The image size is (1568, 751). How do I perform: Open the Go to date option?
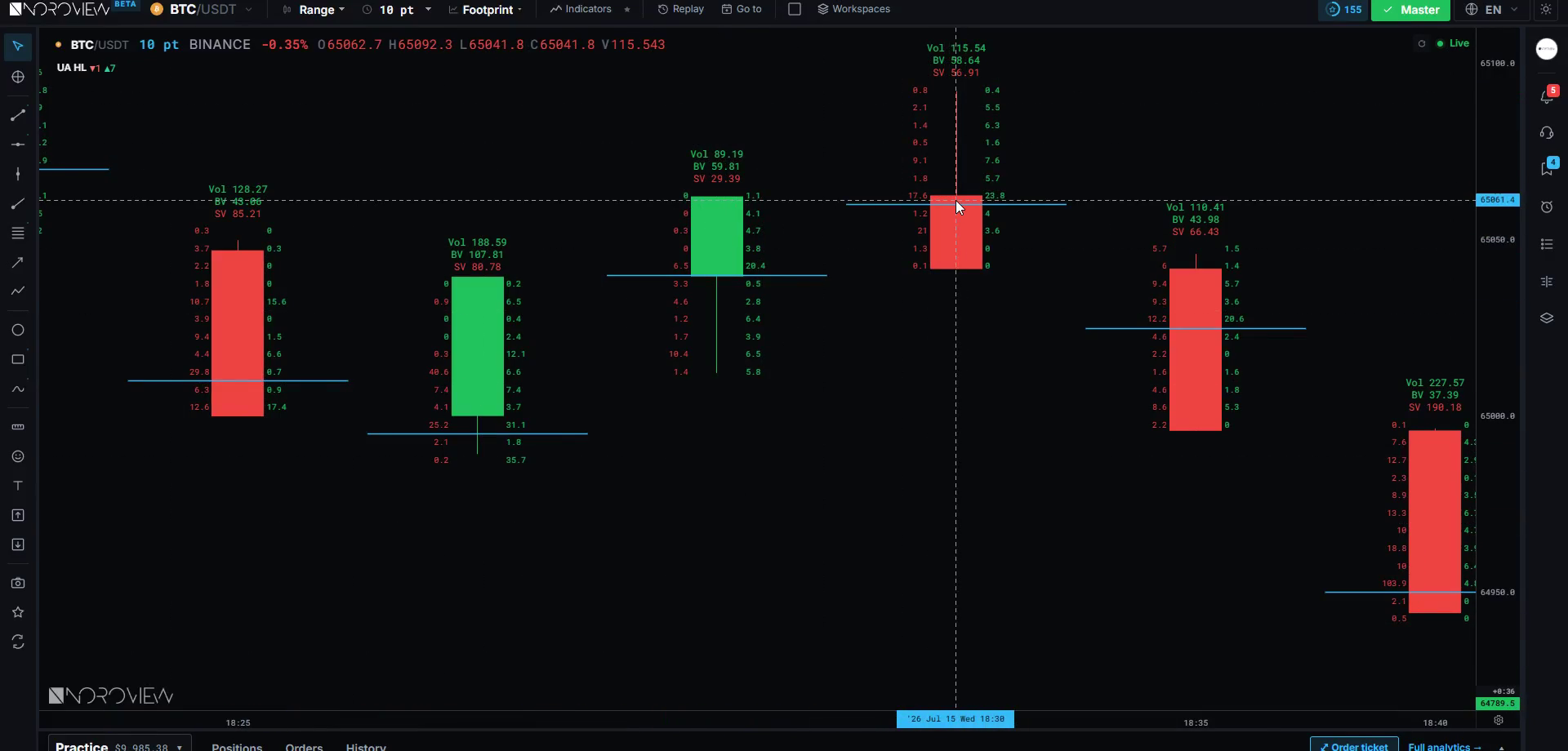742,10
